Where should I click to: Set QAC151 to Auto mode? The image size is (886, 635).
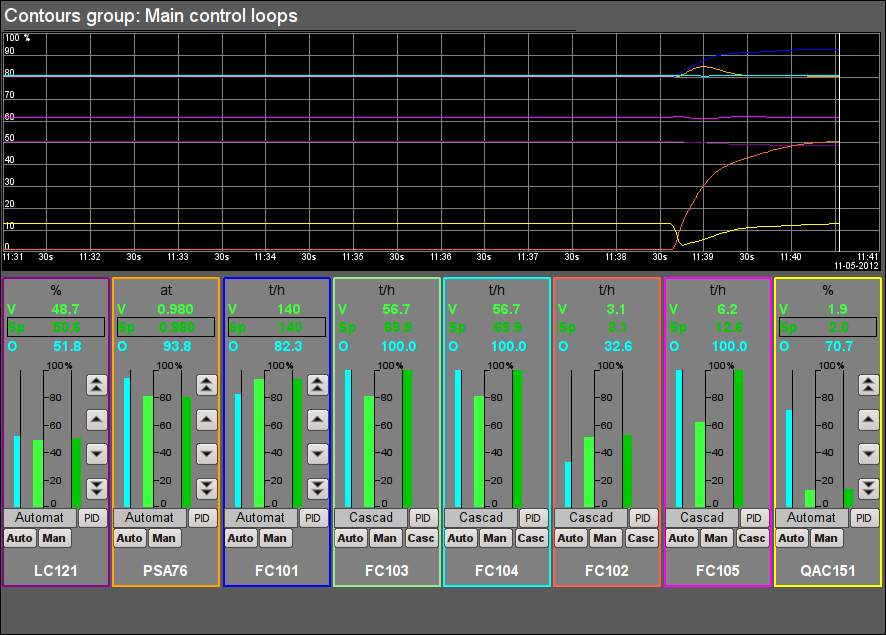pos(792,538)
